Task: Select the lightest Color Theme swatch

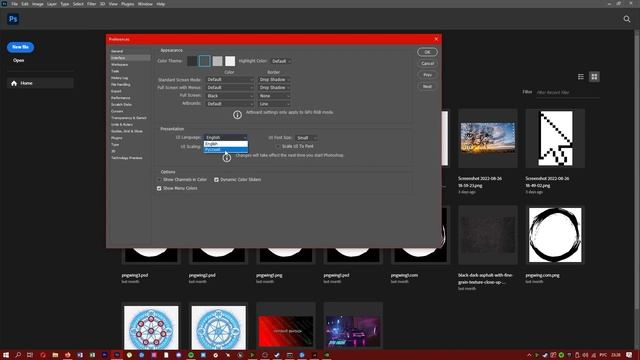Action: (230, 61)
